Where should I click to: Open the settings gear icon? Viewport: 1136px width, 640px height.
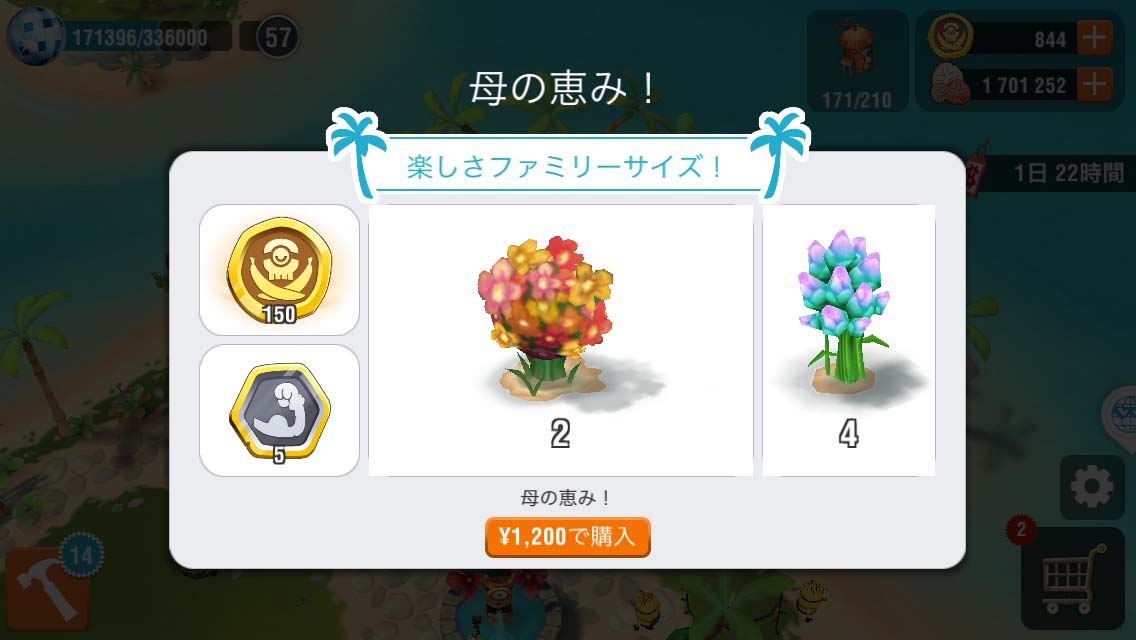click(x=1092, y=487)
